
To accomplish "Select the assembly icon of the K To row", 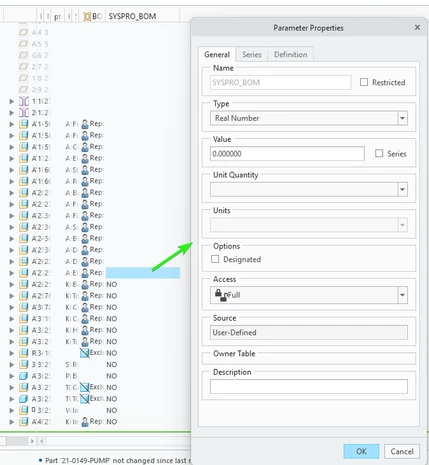I will click(24, 296).
